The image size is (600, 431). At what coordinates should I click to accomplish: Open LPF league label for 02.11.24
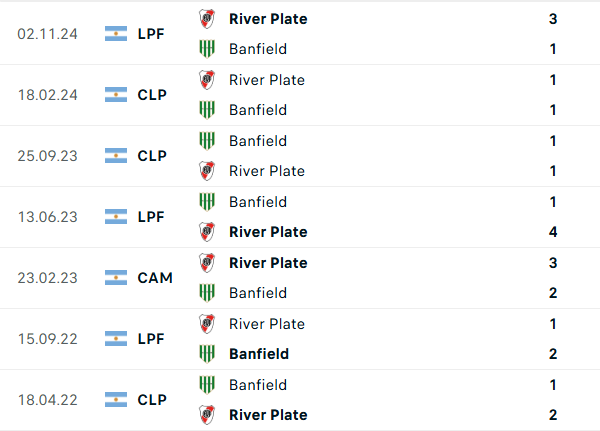[152, 34]
